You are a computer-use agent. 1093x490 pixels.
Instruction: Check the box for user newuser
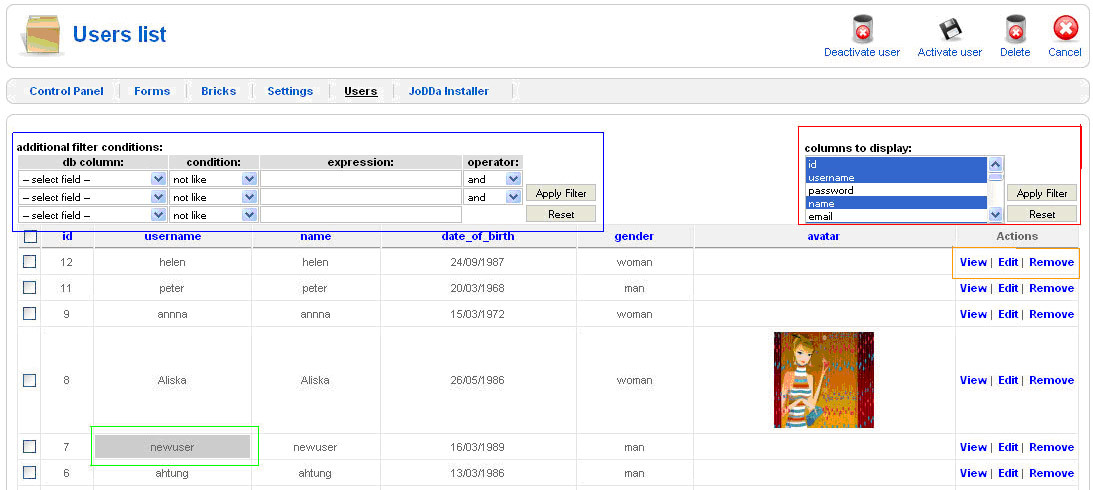pos(29,446)
